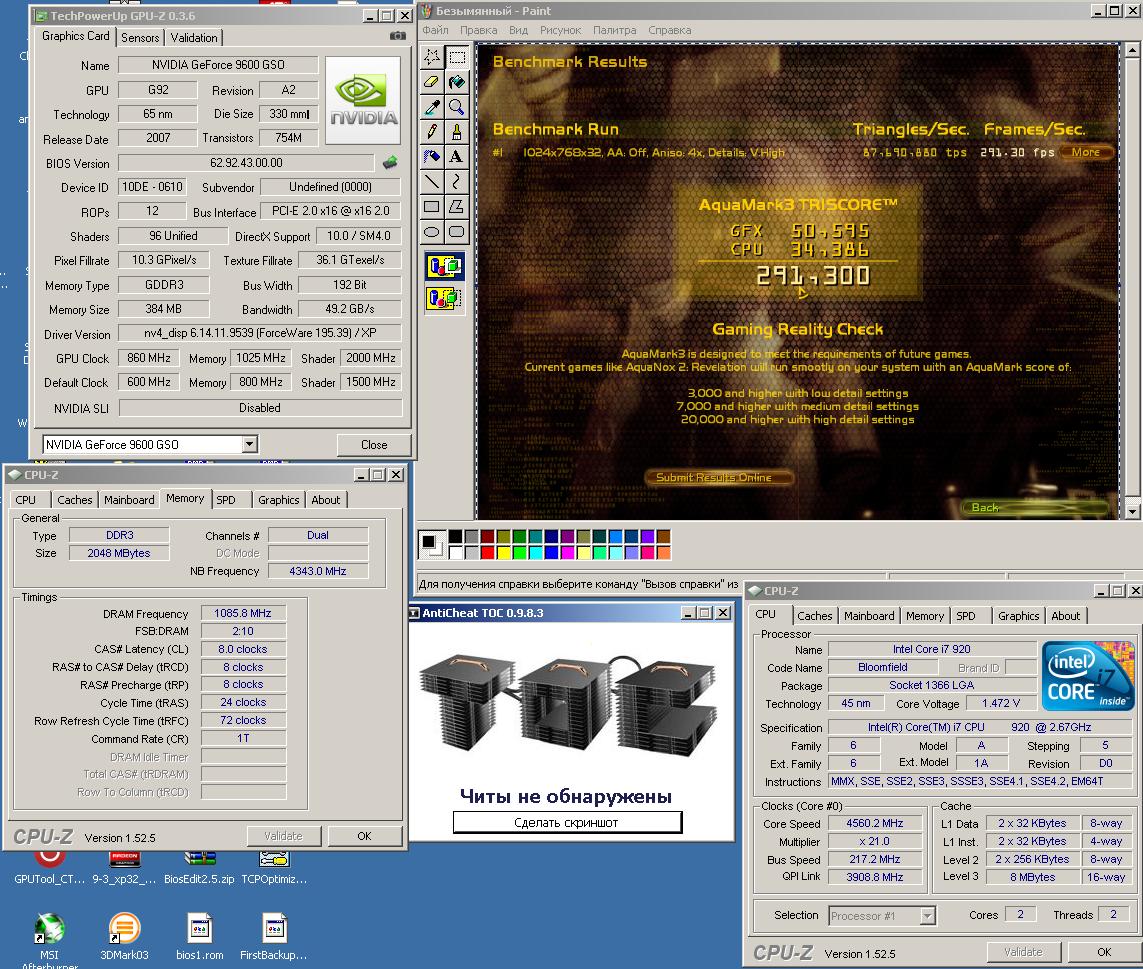Pick the Eraser tool in Paint
Image resolution: width=1143 pixels, height=969 pixels.
point(432,82)
